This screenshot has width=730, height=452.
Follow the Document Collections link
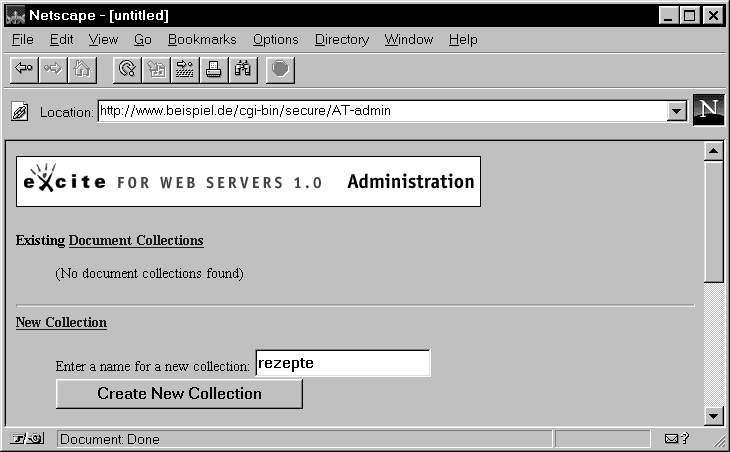pyautogui.click(x=136, y=241)
